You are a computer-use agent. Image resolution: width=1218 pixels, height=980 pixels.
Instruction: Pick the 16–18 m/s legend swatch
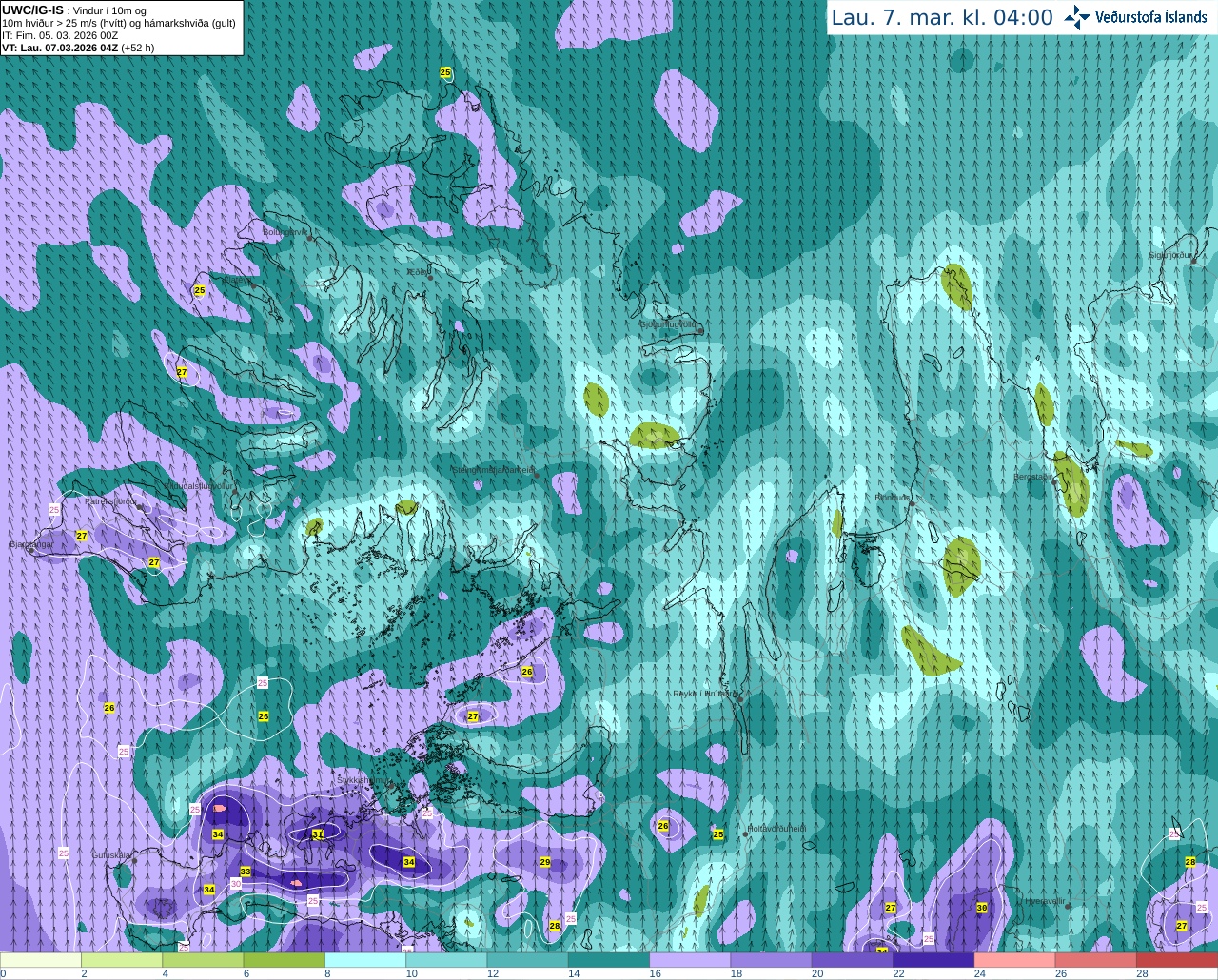click(x=690, y=960)
